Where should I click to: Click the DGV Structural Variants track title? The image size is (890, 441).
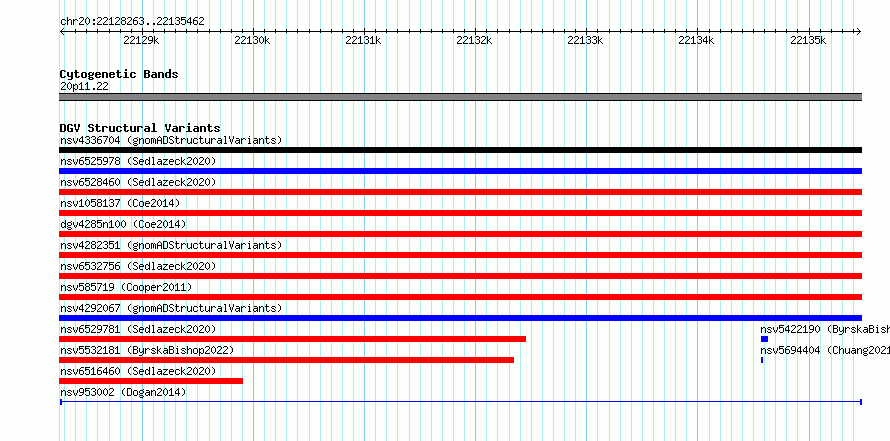click(x=140, y=128)
